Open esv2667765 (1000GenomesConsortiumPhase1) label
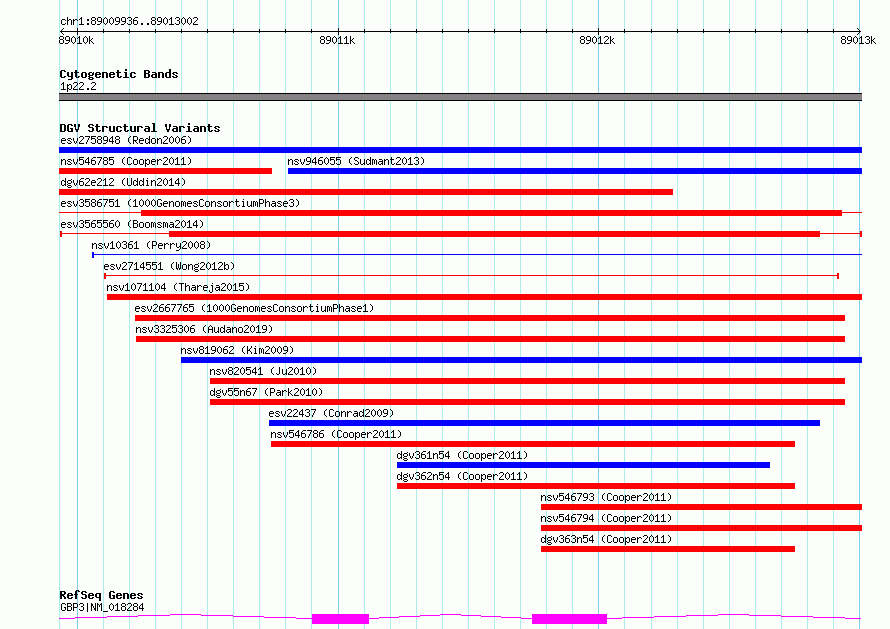The height and width of the screenshot is (629, 890). point(254,308)
